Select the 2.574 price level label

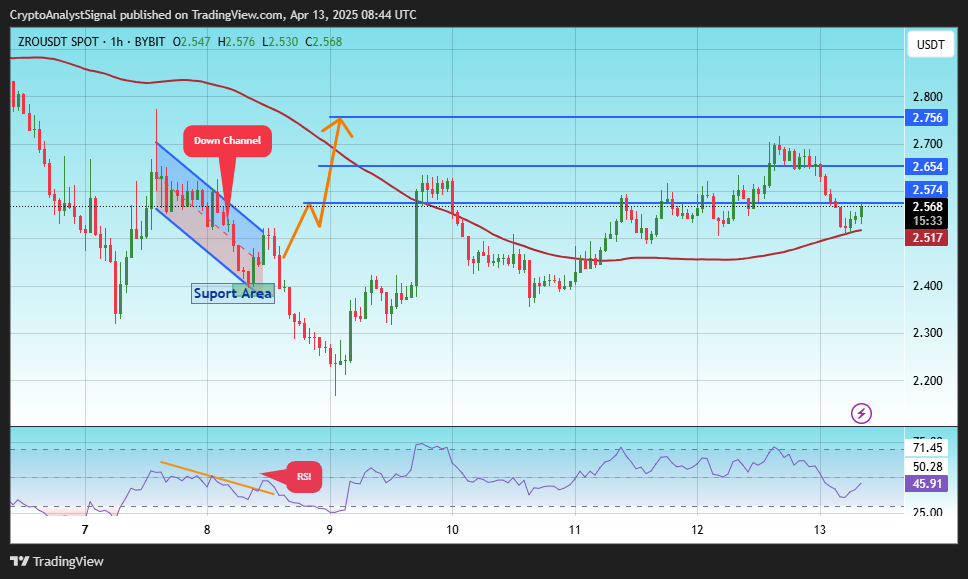click(x=927, y=190)
